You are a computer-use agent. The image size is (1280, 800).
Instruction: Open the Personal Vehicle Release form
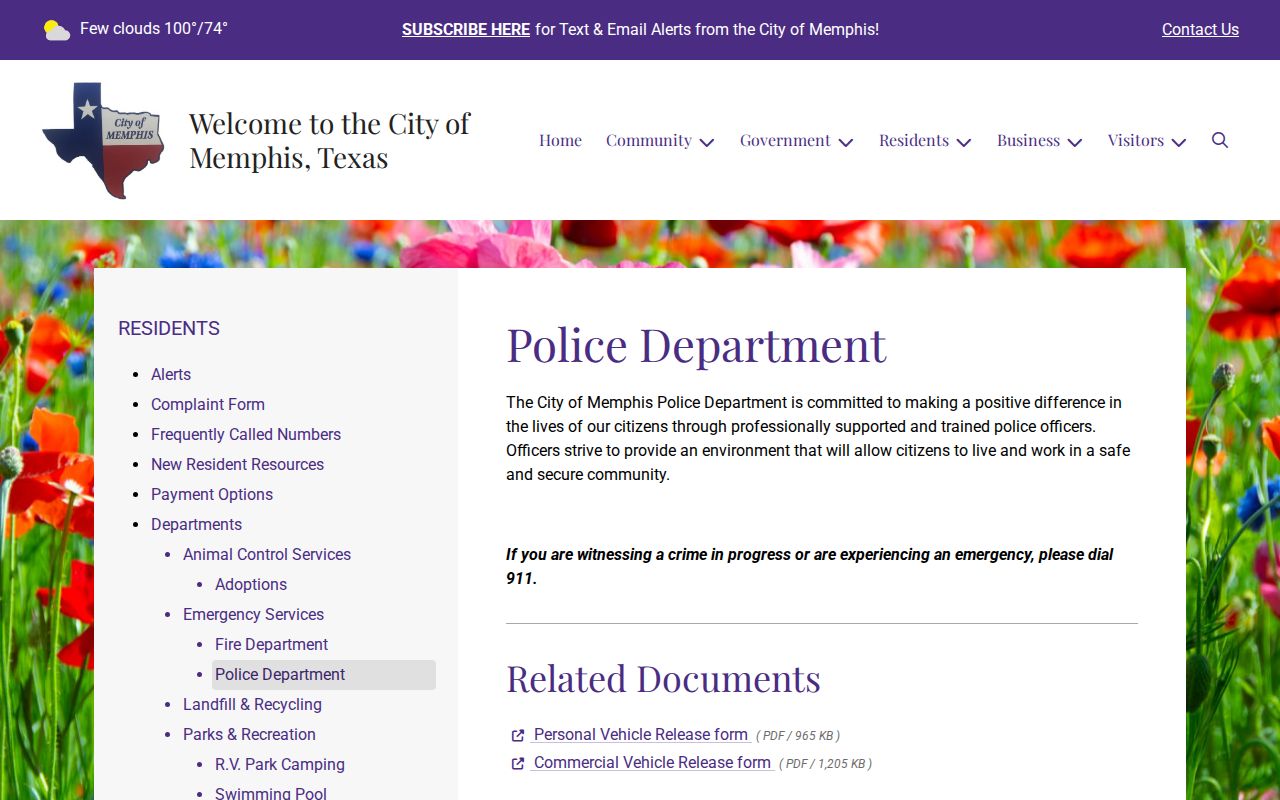pyautogui.click(x=641, y=734)
